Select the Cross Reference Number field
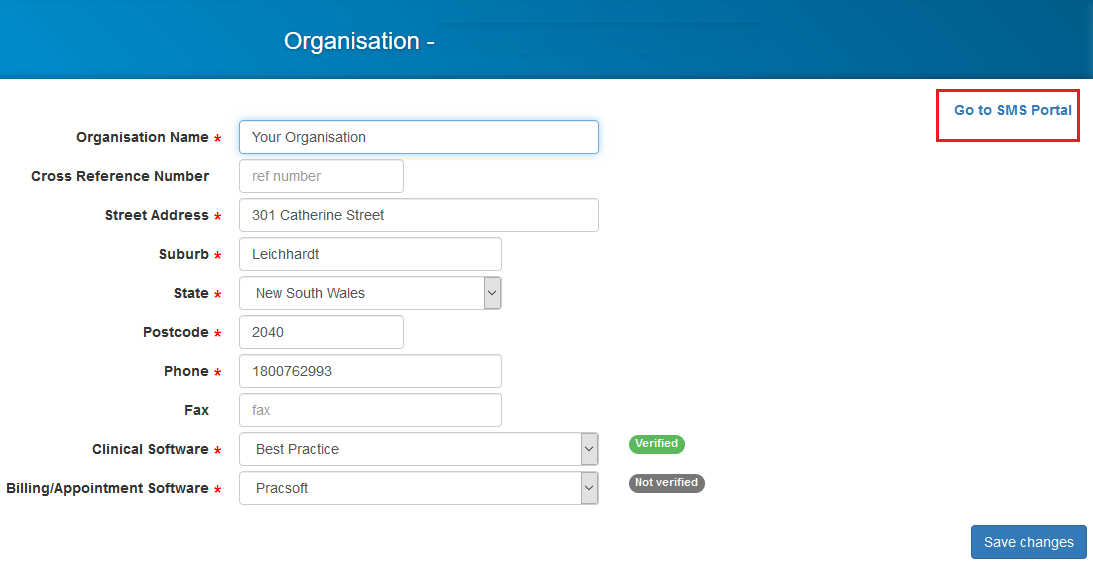The width and height of the screenshot is (1093, 566). (x=321, y=176)
